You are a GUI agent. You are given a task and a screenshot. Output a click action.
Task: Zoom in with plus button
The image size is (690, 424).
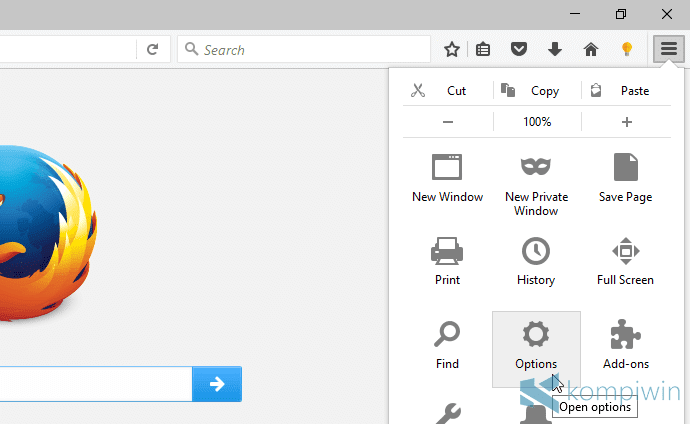(627, 122)
